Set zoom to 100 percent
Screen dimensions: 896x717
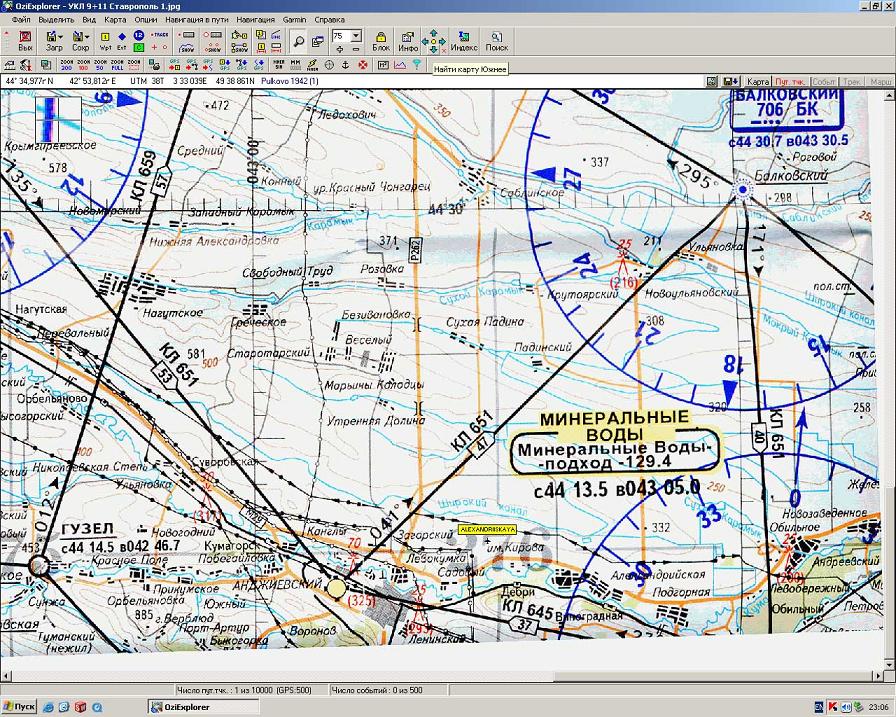coord(83,65)
